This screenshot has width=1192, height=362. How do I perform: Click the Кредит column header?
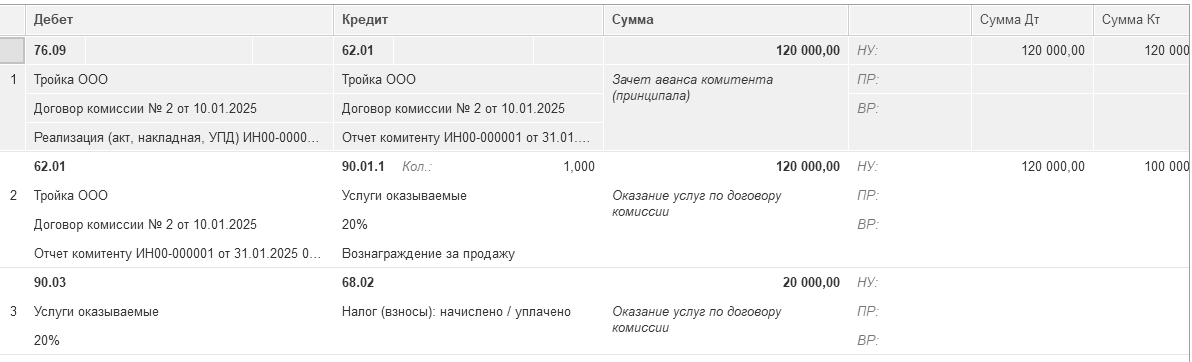[x=468, y=20]
